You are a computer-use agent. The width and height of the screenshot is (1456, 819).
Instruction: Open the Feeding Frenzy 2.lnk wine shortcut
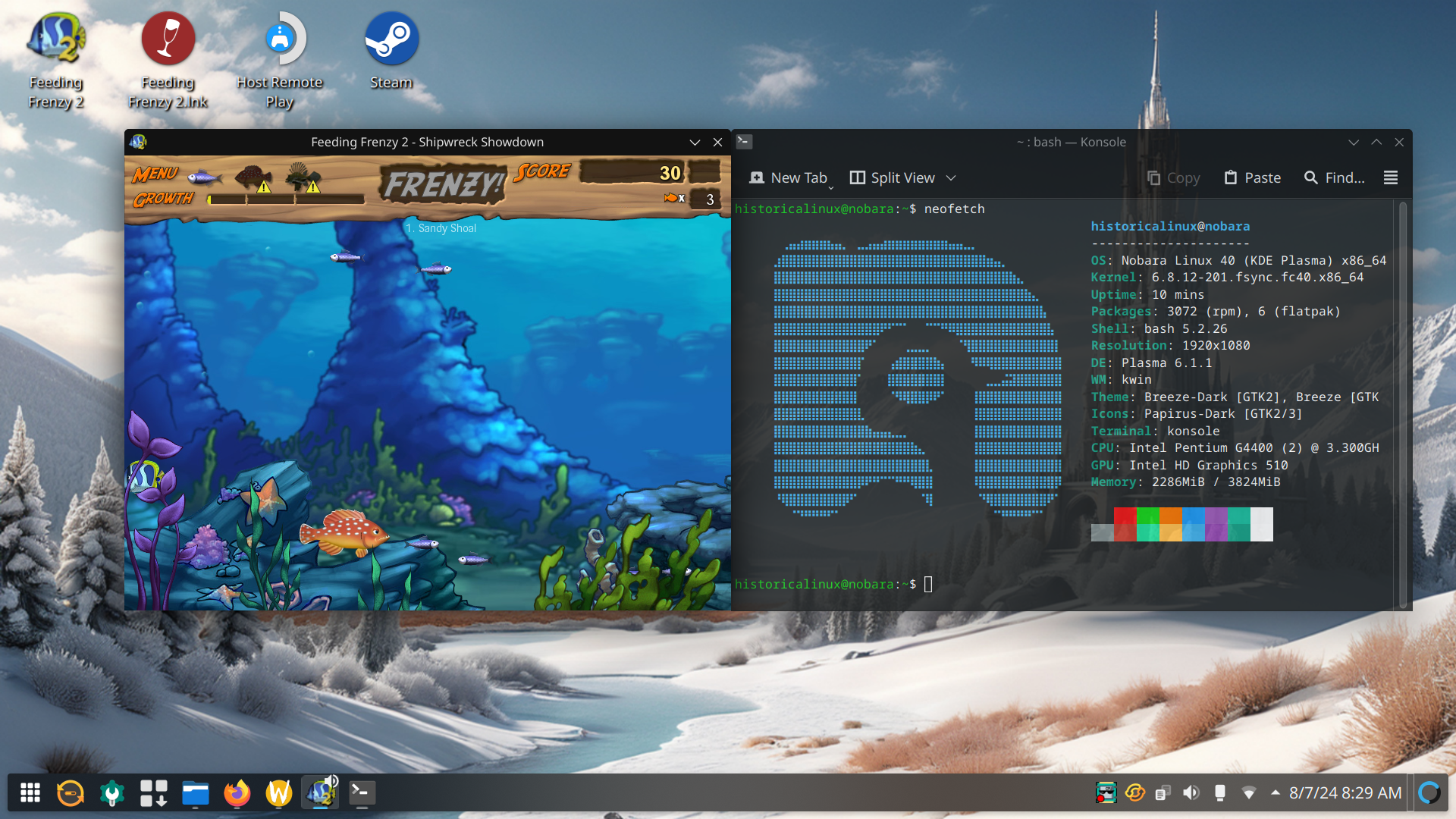click(x=168, y=61)
